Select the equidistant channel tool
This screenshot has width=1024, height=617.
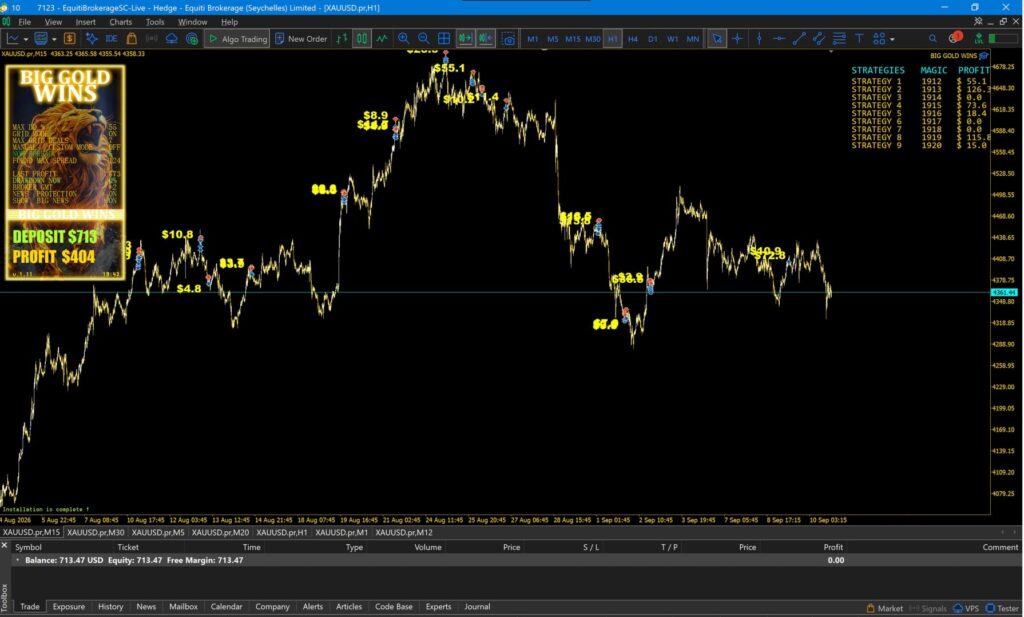pyautogui.click(x=819, y=39)
